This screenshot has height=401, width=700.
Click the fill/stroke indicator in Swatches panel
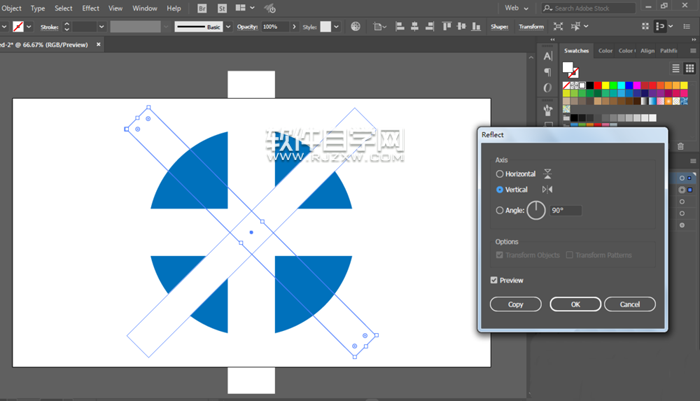570,70
